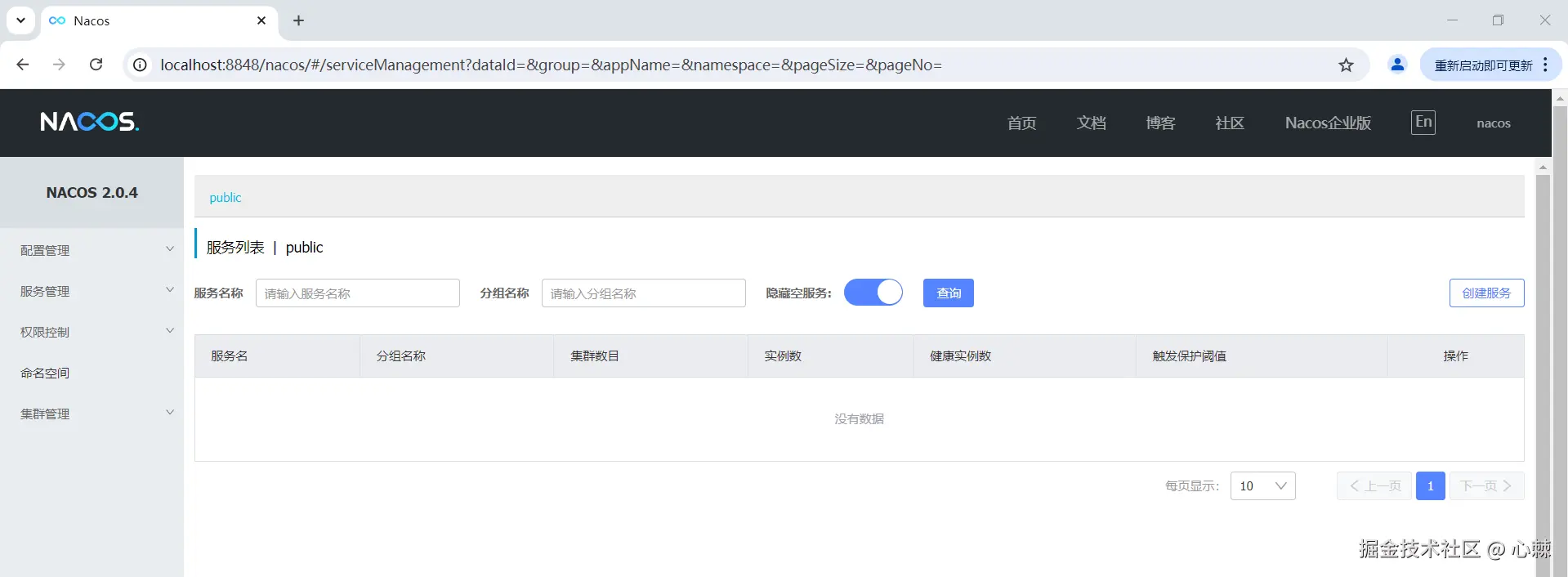Click the 操作 column header
The height and width of the screenshot is (577, 1568).
point(1455,356)
